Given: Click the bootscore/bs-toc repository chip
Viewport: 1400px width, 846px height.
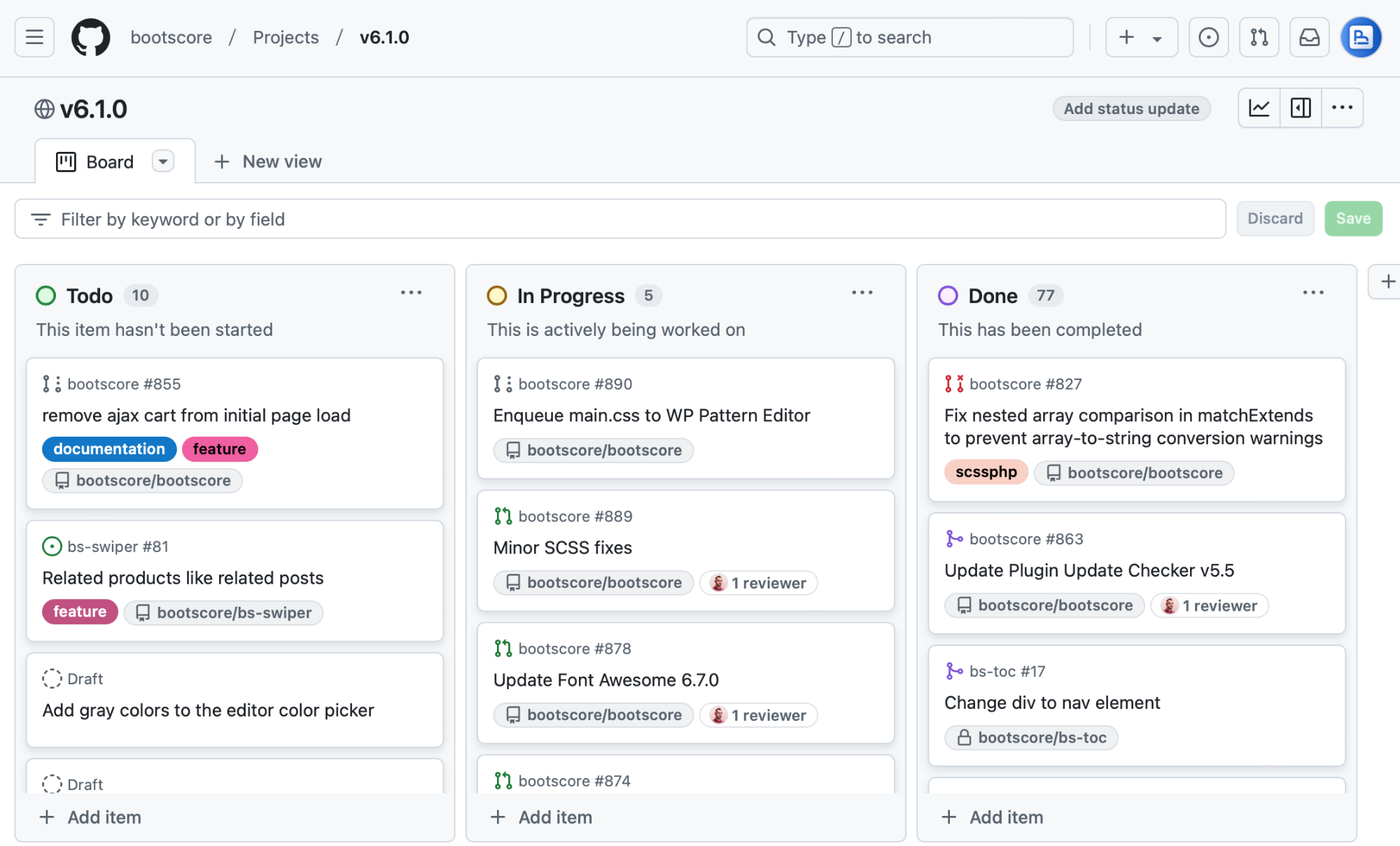Looking at the screenshot, I should [x=1031, y=737].
